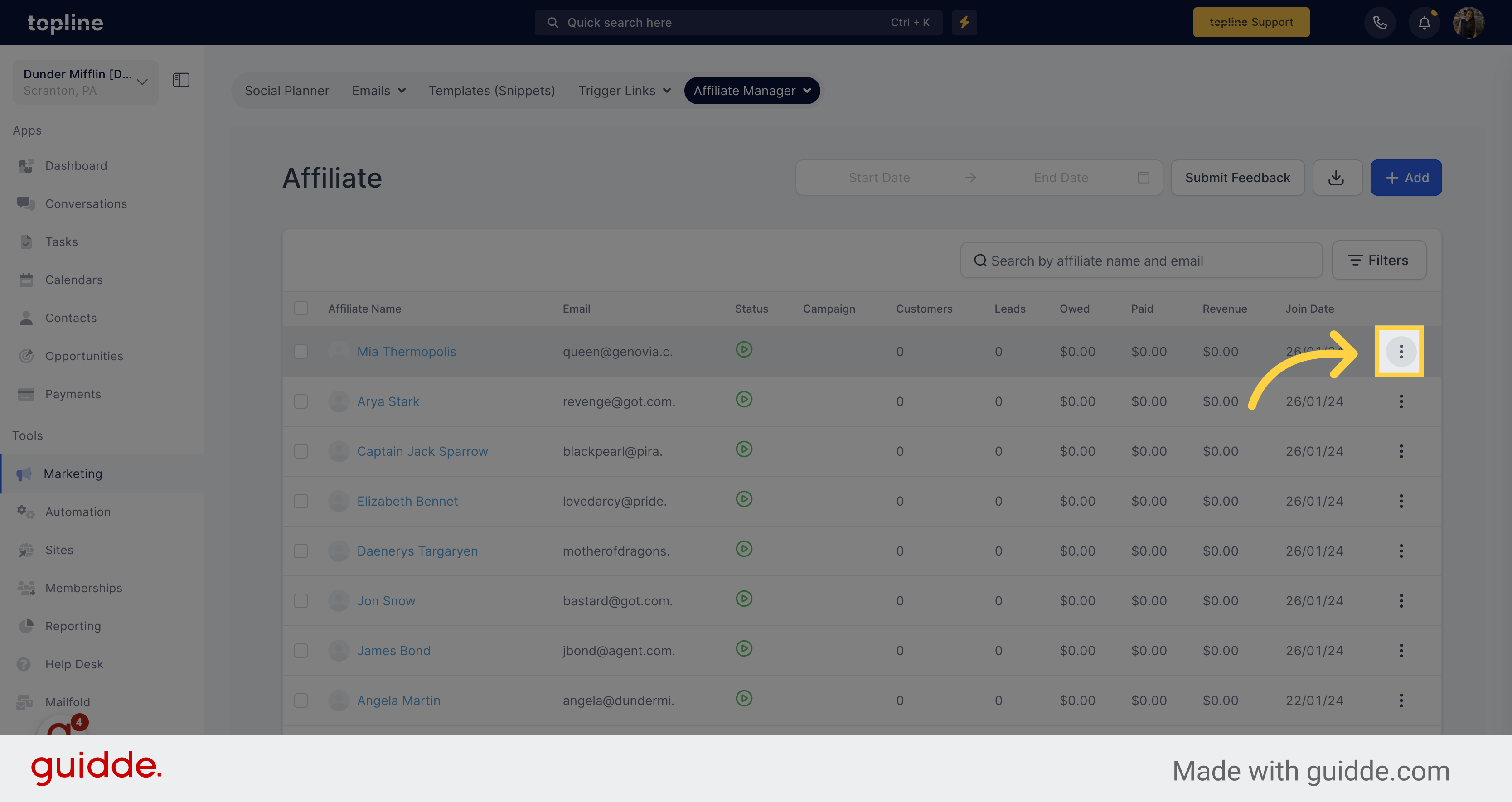Click the Add affiliate button

click(1406, 178)
